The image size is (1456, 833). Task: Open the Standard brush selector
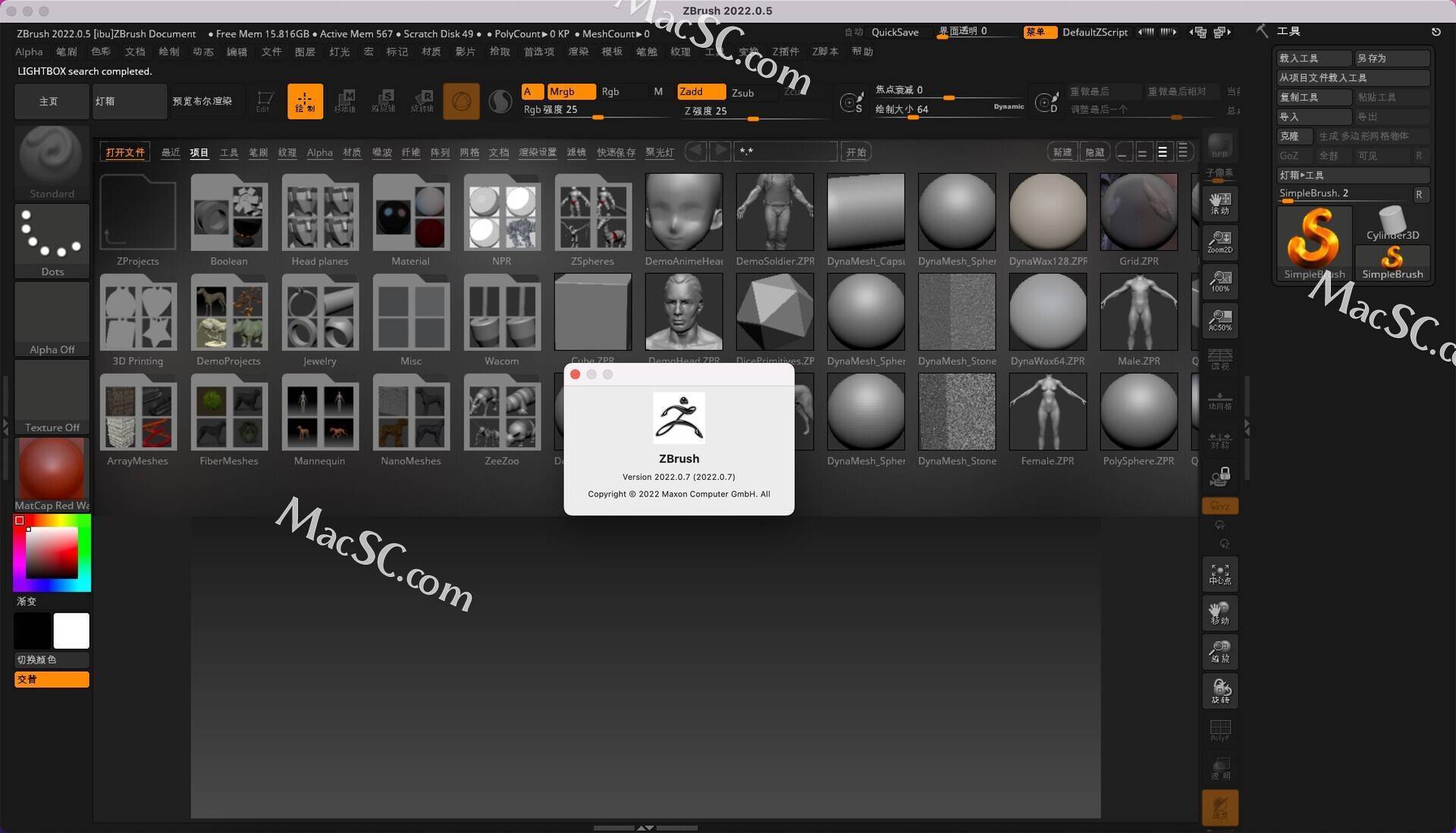click(52, 163)
